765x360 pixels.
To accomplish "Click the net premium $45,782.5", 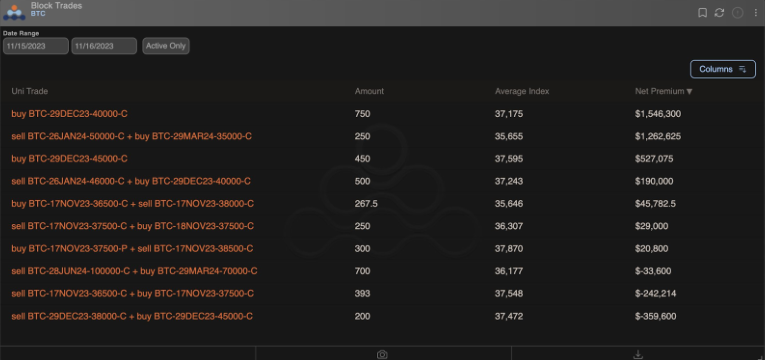I will [x=656, y=203].
